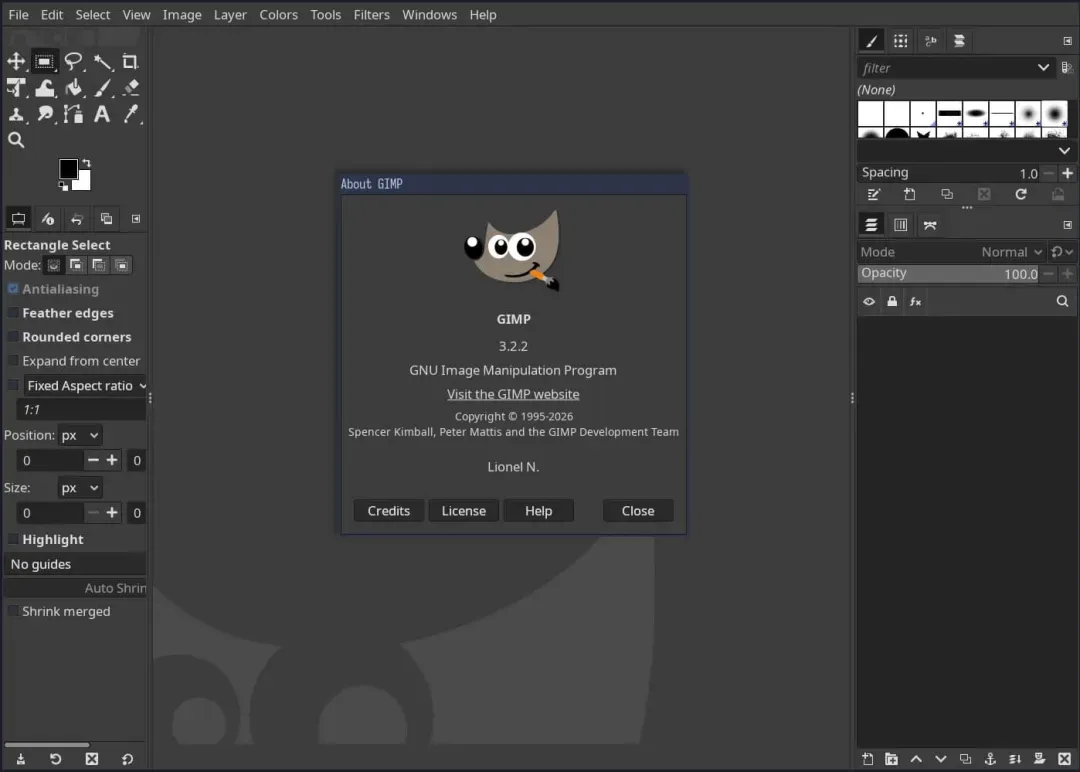
Task: Expand brush grid chevron below thumbnails
Action: coord(1064,150)
